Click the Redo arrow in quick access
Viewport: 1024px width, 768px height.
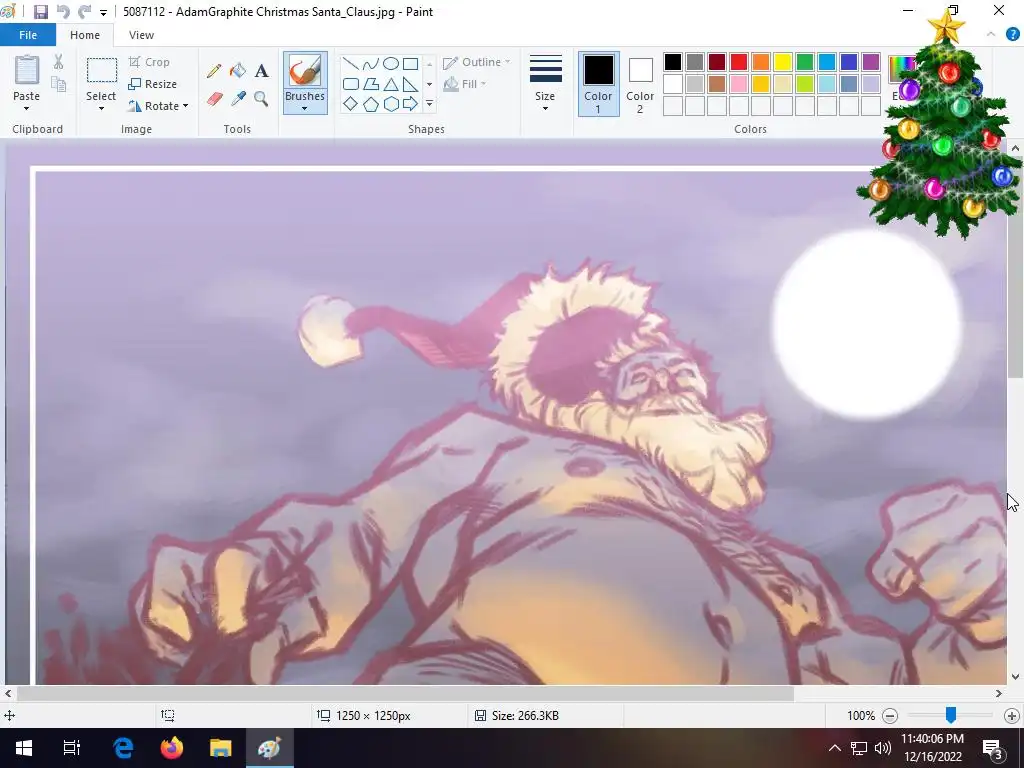click(84, 12)
